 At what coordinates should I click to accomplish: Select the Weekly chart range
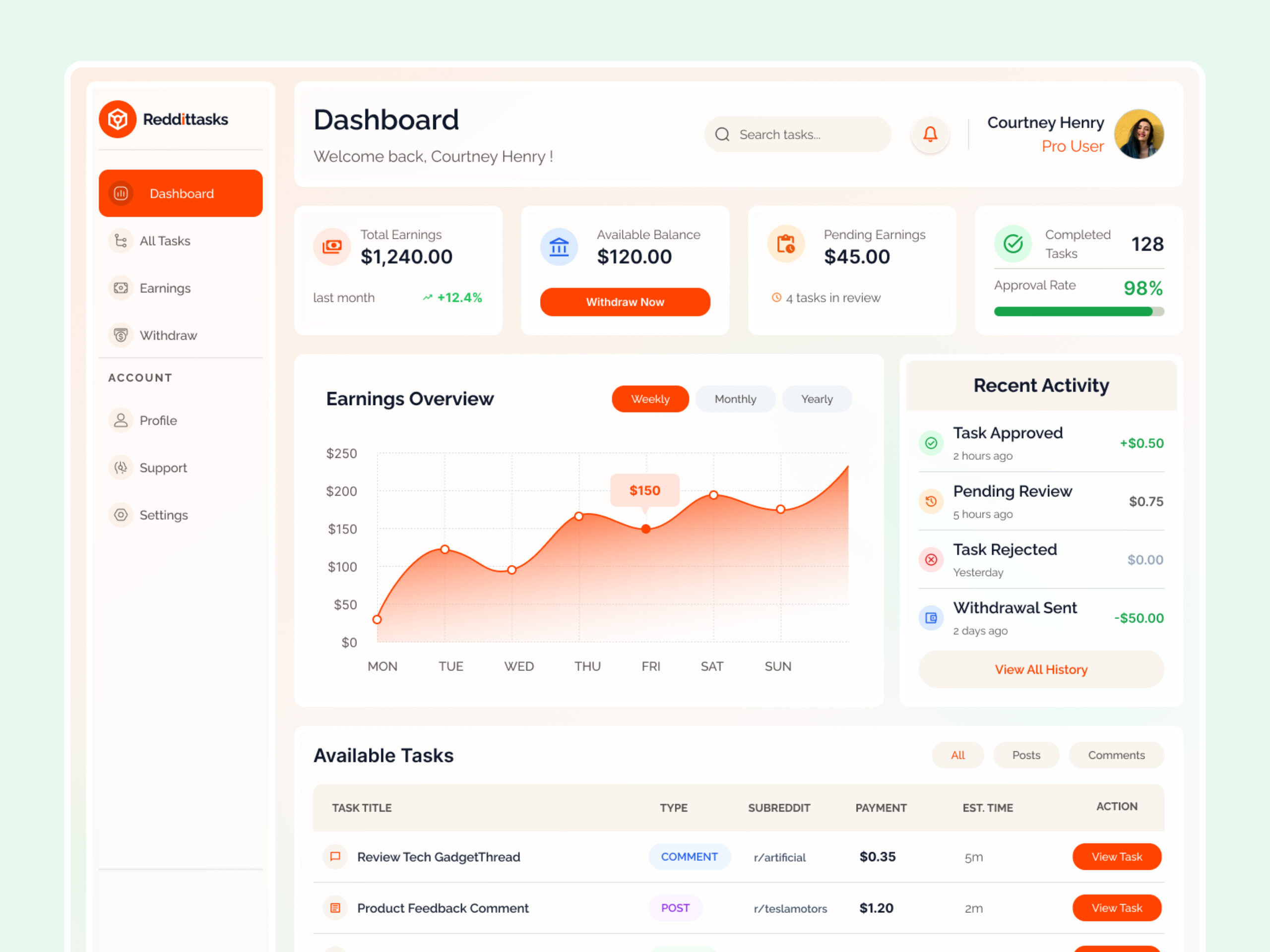coord(650,399)
